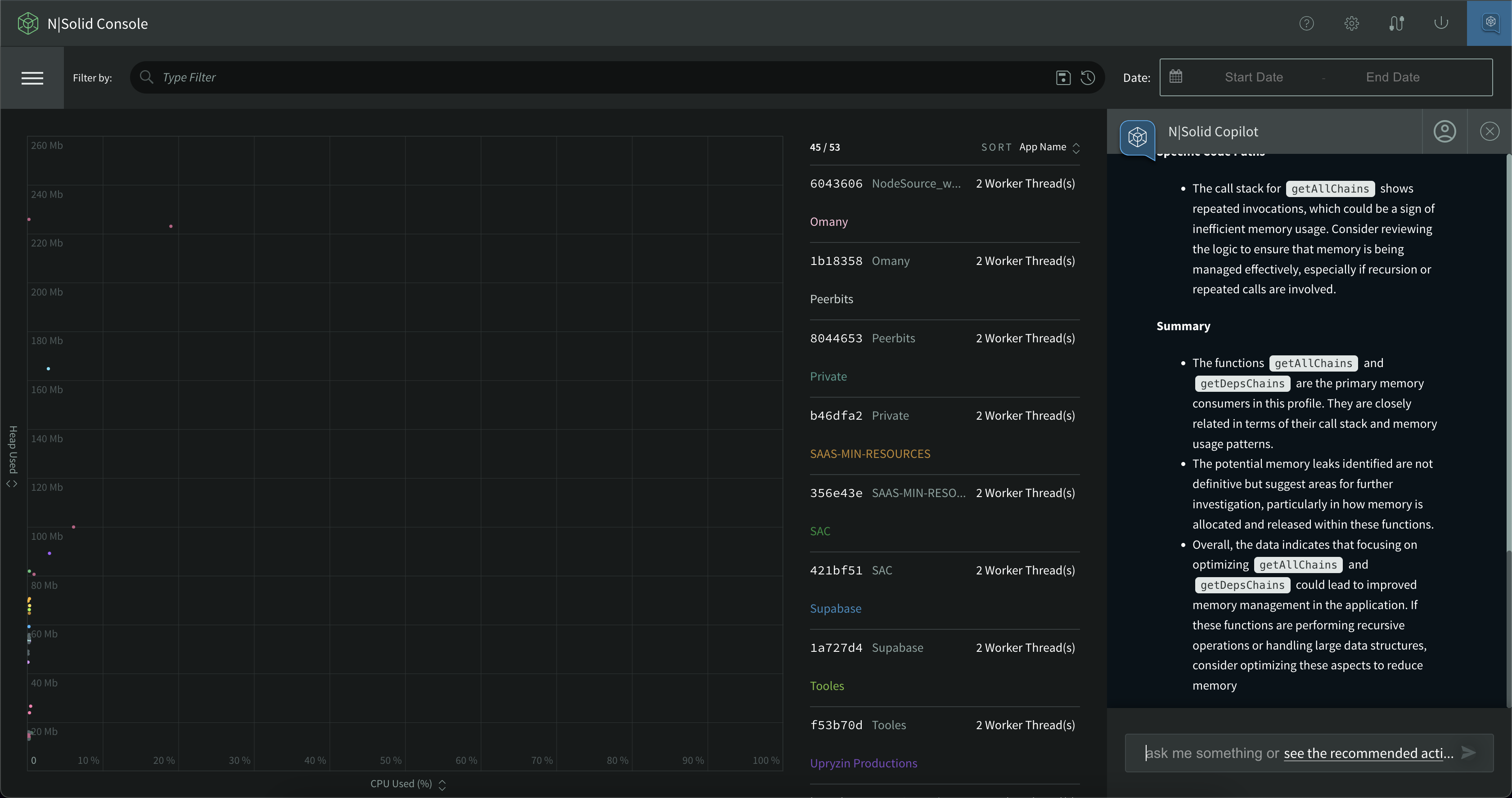
Task: Select process 421bf51 SAC row
Action: pyautogui.click(x=945, y=571)
